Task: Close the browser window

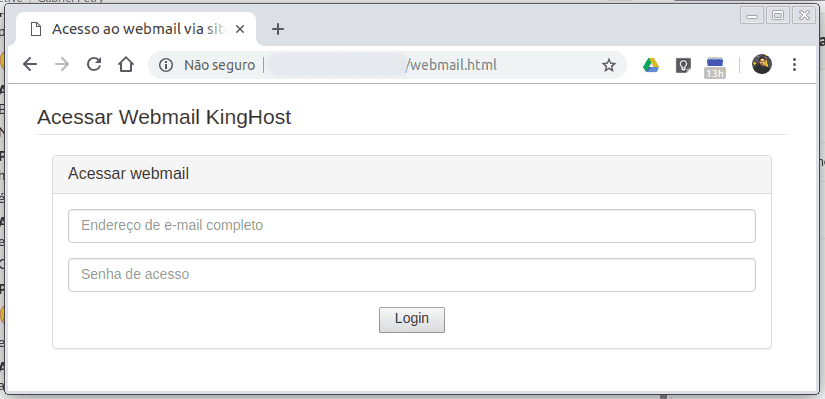Action: coord(804,15)
